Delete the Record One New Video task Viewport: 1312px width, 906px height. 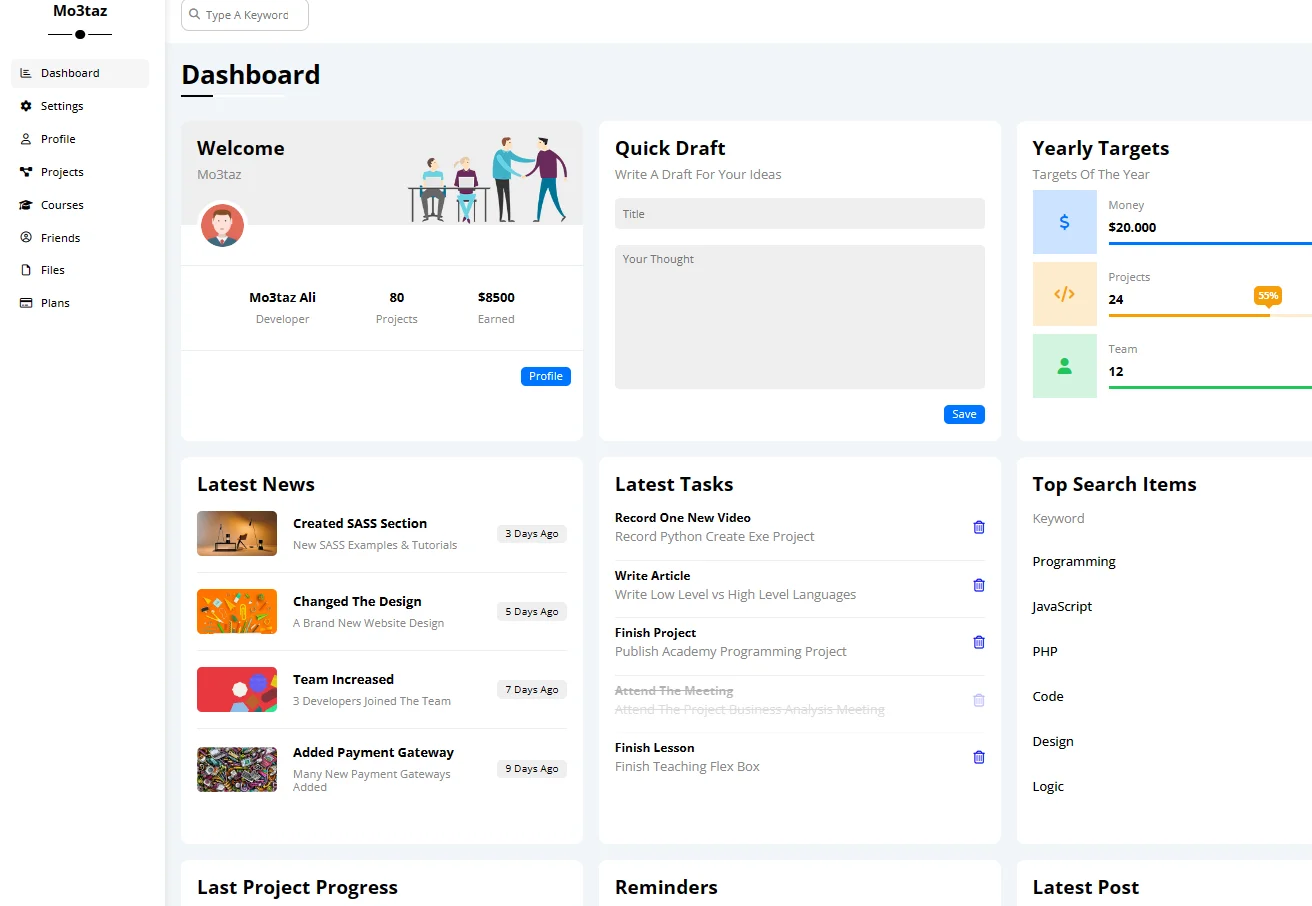coord(979,527)
